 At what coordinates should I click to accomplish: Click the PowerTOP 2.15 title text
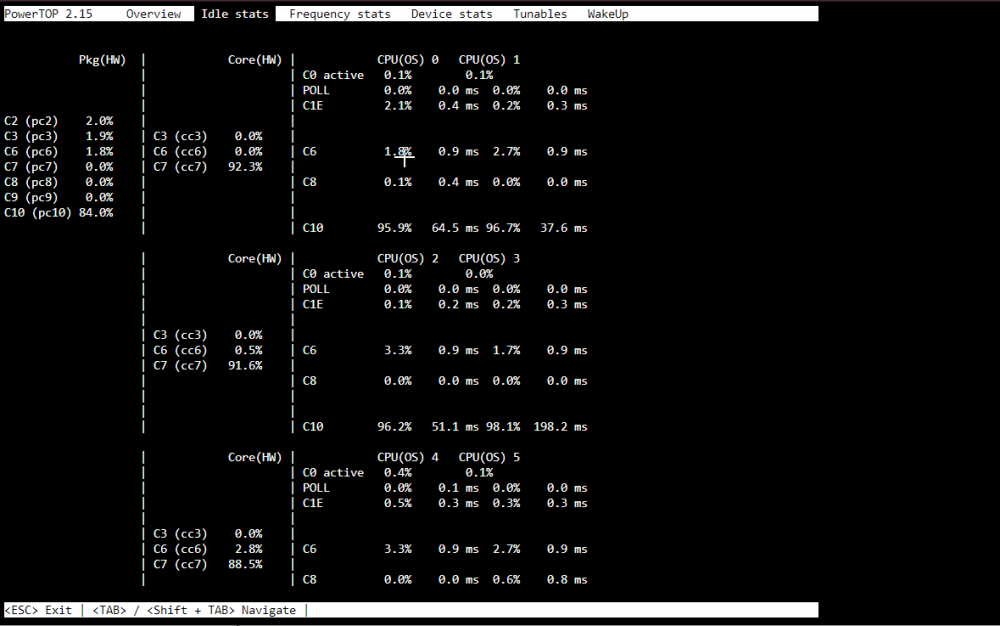coord(48,14)
